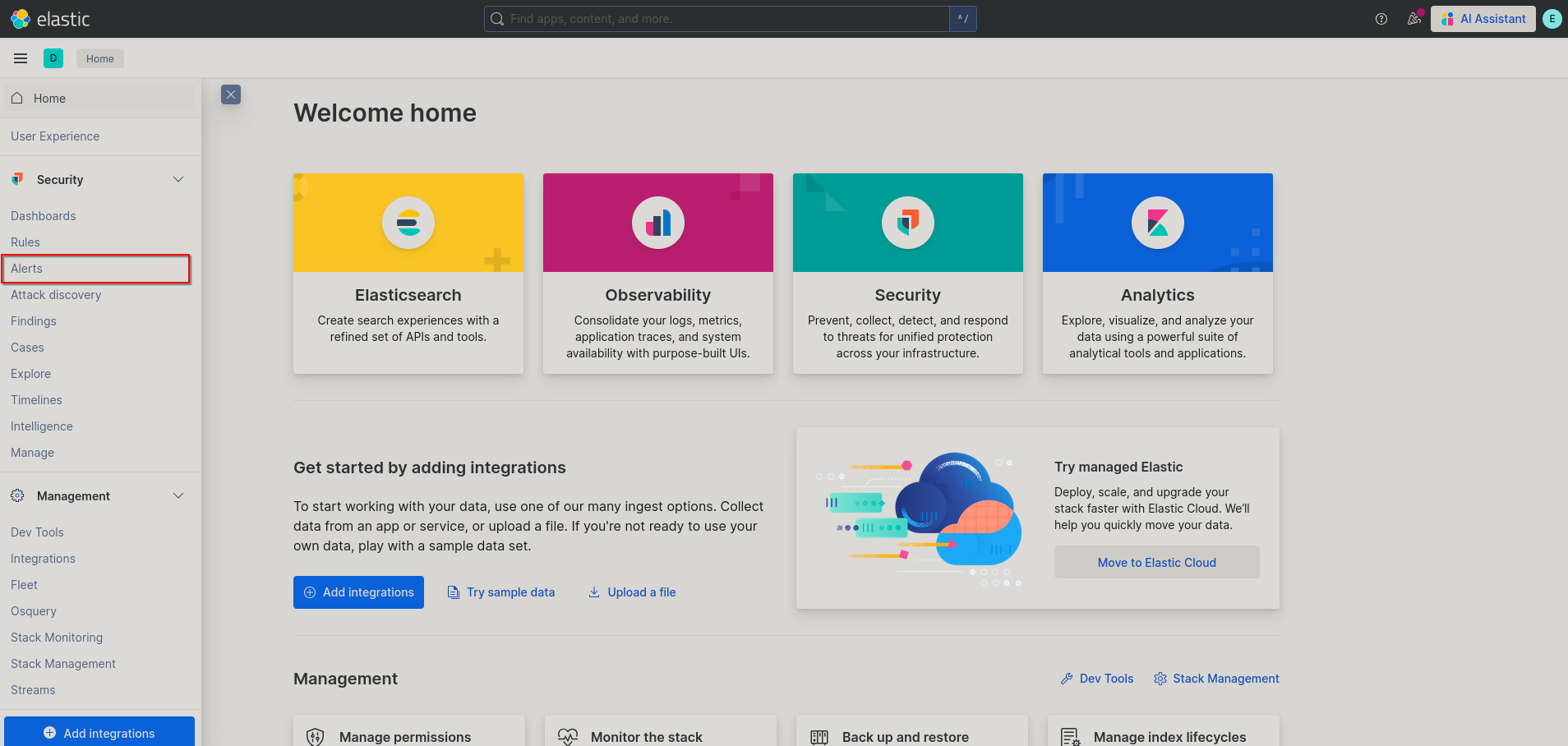This screenshot has height=746, width=1568.
Task: Click sidebar Add integrations button
Action: 99,732
